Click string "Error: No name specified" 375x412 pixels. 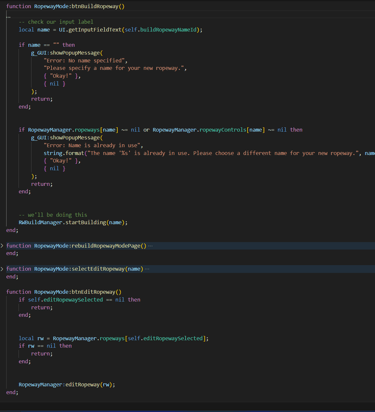click(84, 60)
